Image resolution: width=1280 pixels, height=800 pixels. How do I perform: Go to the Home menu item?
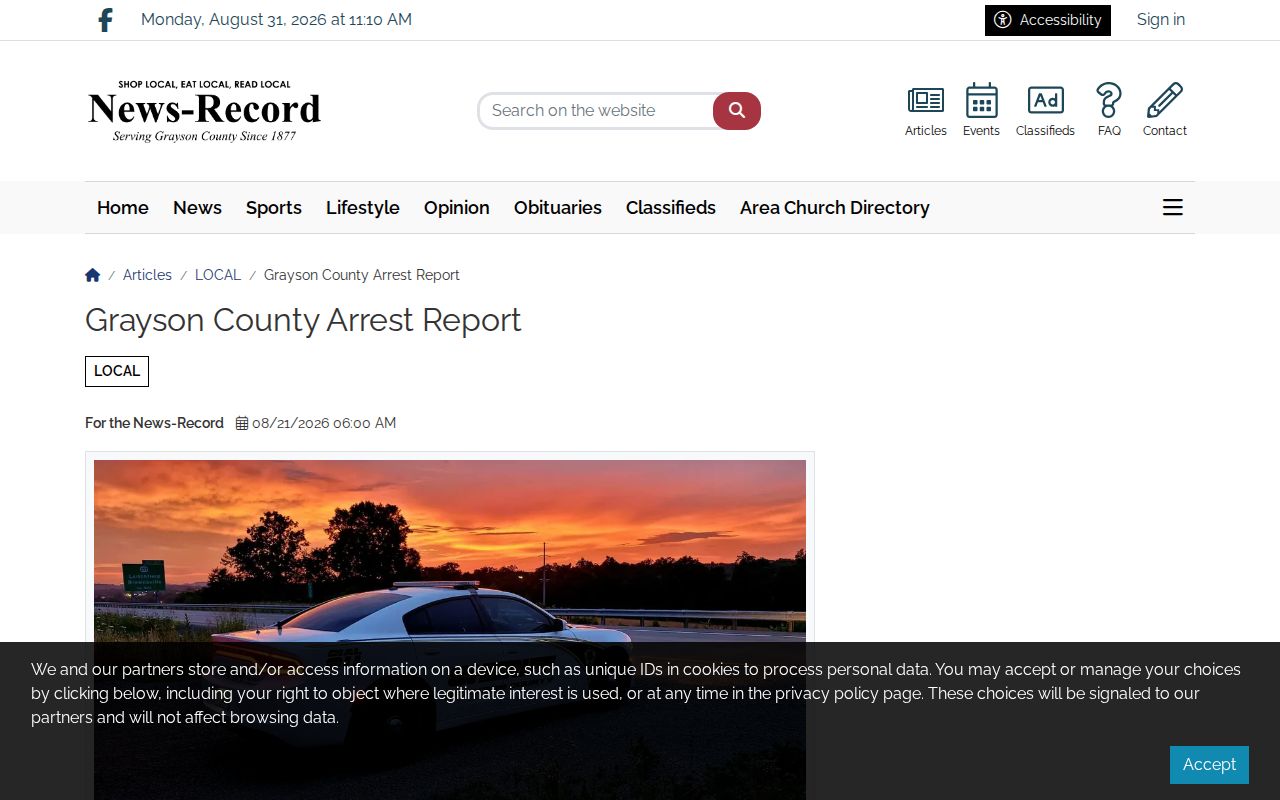tap(123, 208)
